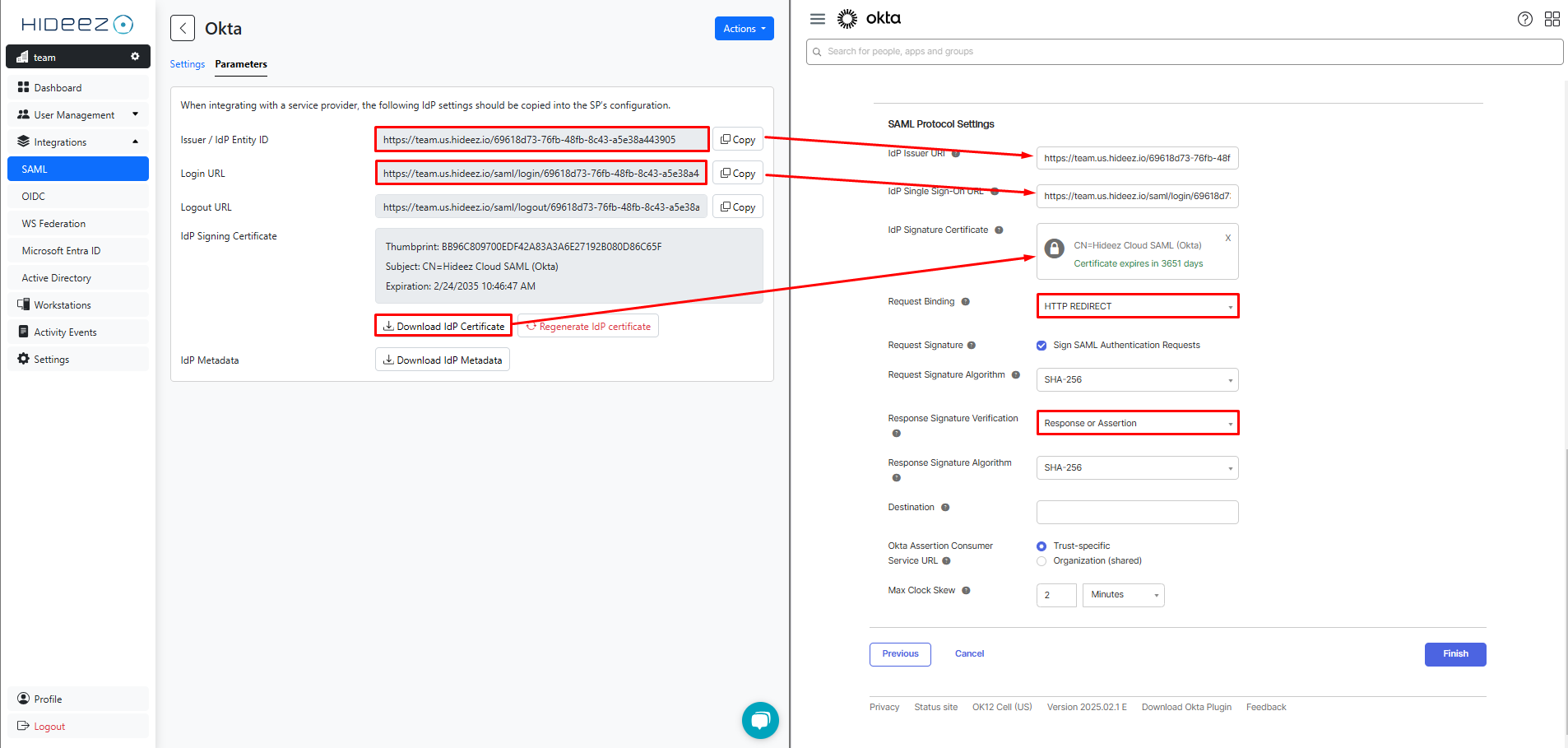The height and width of the screenshot is (748, 1568).
Task: Click the Okta hamburger menu icon
Action: (817, 19)
